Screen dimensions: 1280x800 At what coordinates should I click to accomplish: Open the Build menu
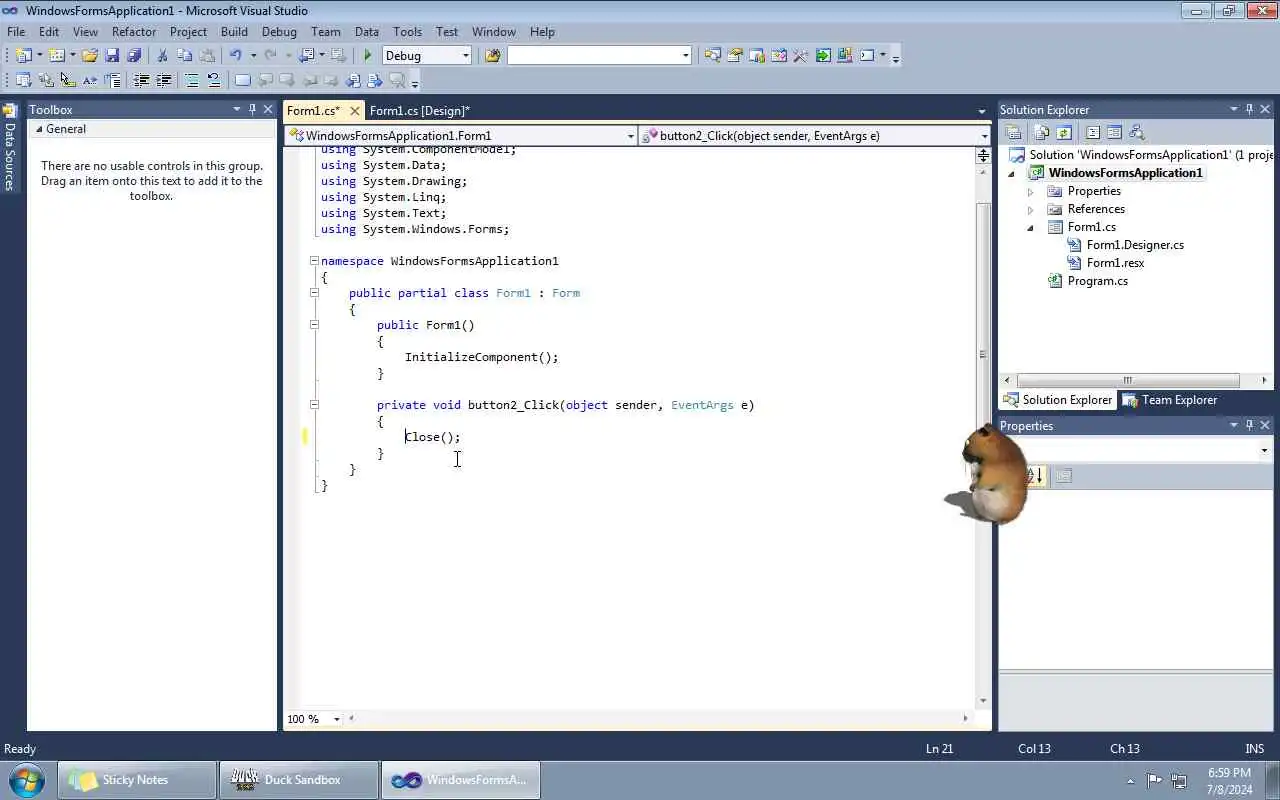234,32
